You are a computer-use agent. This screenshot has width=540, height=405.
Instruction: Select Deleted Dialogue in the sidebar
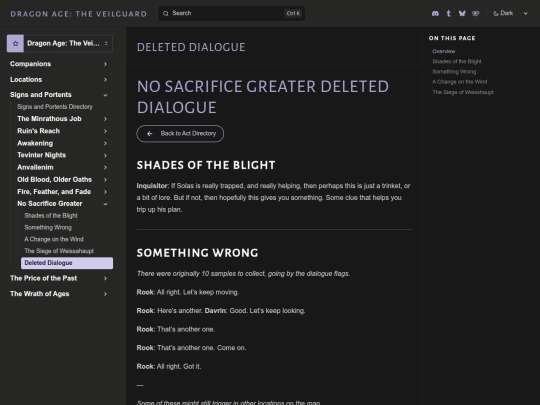click(67, 263)
